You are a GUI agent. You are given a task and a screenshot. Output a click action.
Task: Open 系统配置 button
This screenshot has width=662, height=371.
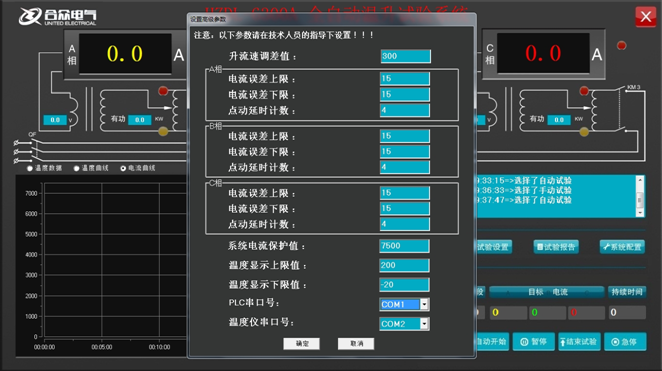(622, 247)
